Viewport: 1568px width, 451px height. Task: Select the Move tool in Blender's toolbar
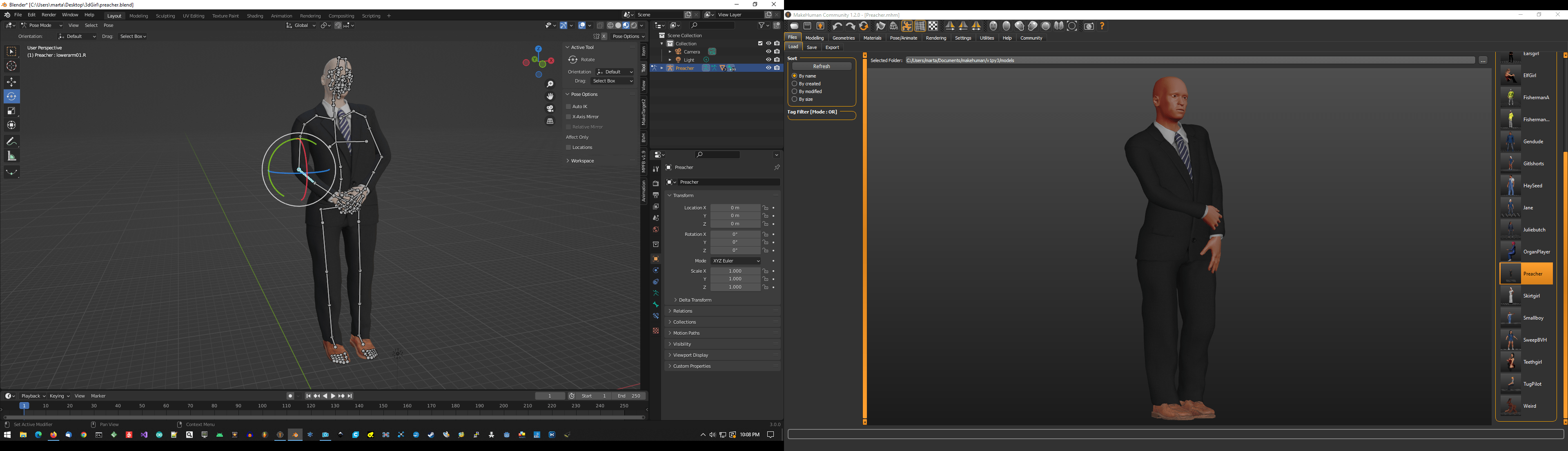(x=11, y=81)
